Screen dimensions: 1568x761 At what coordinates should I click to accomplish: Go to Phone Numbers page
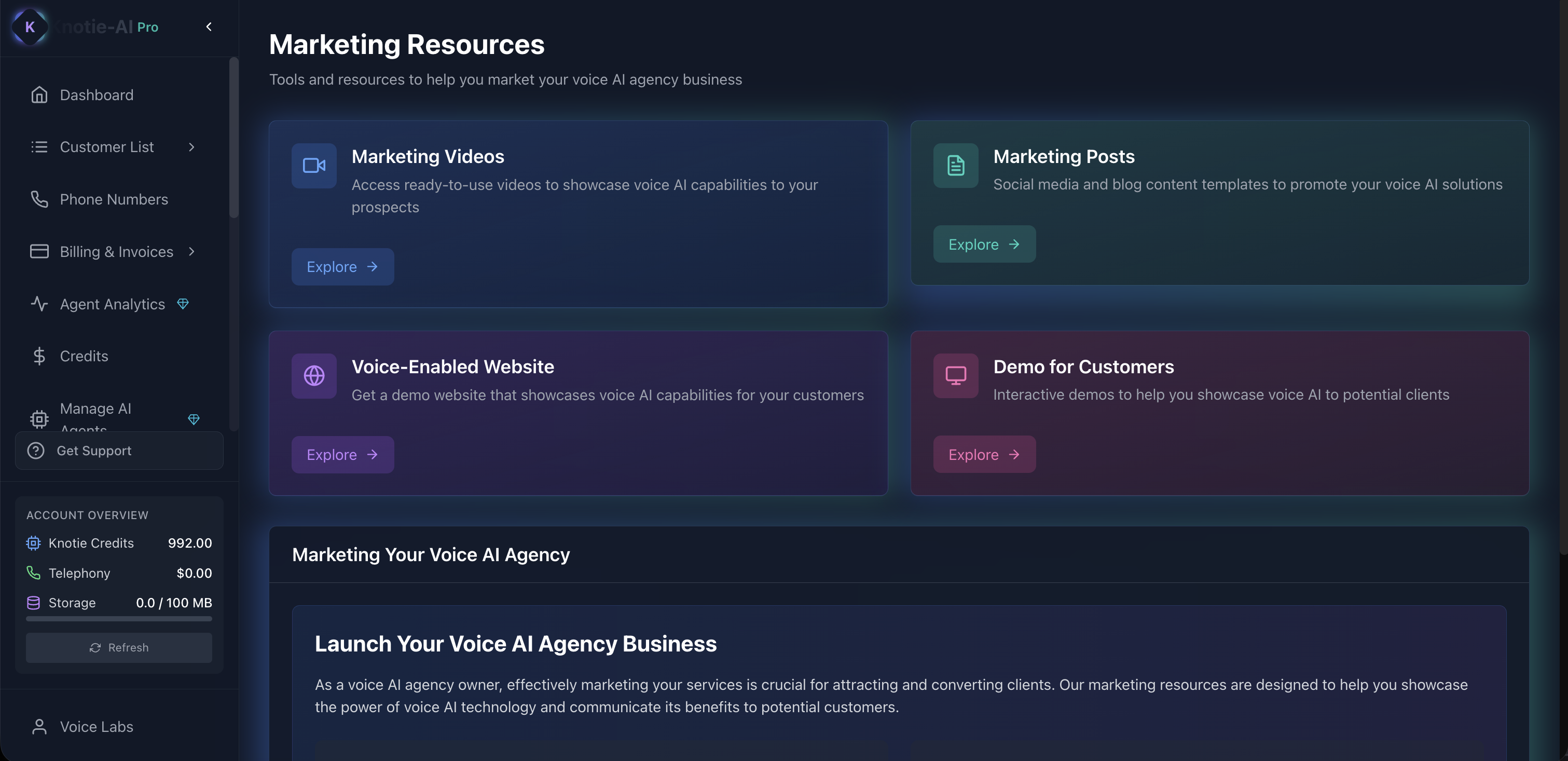click(114, 199)
